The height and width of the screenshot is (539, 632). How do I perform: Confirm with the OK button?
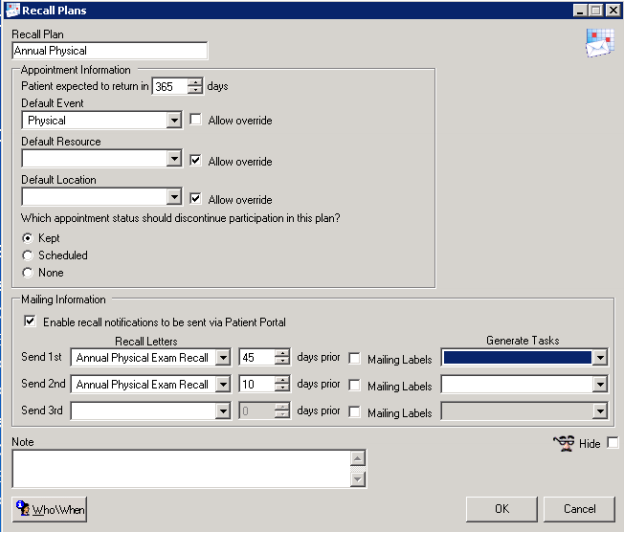coord(502,509)
